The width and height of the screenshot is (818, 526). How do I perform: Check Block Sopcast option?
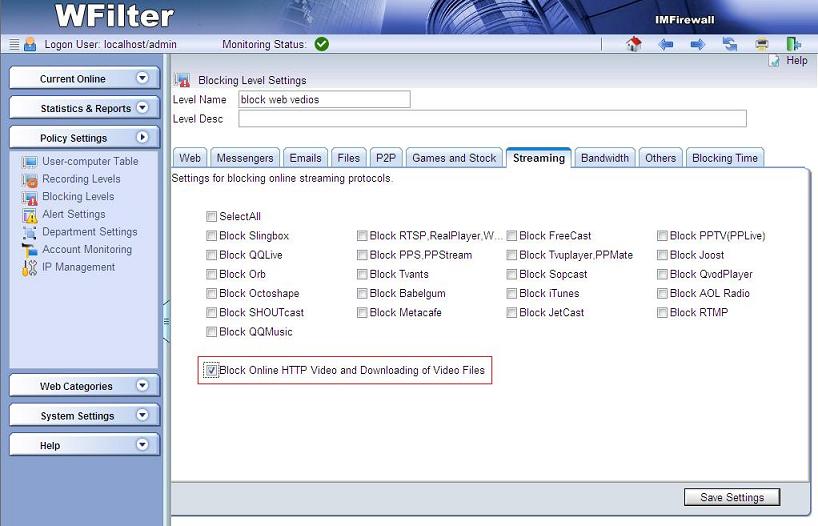(x=512, y=274)
